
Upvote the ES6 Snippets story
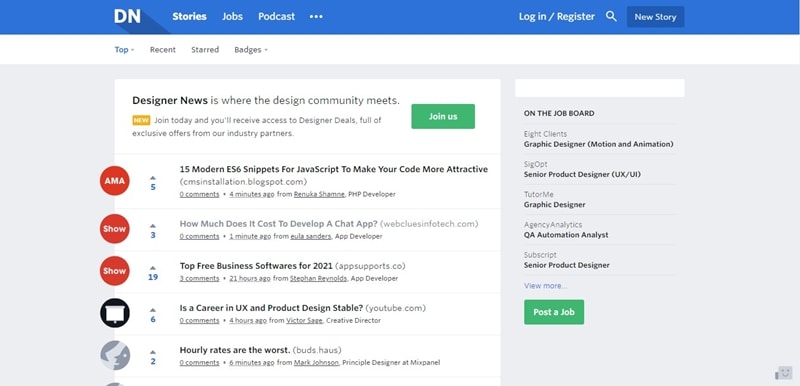pyautogui.click(x=153, y=177)
